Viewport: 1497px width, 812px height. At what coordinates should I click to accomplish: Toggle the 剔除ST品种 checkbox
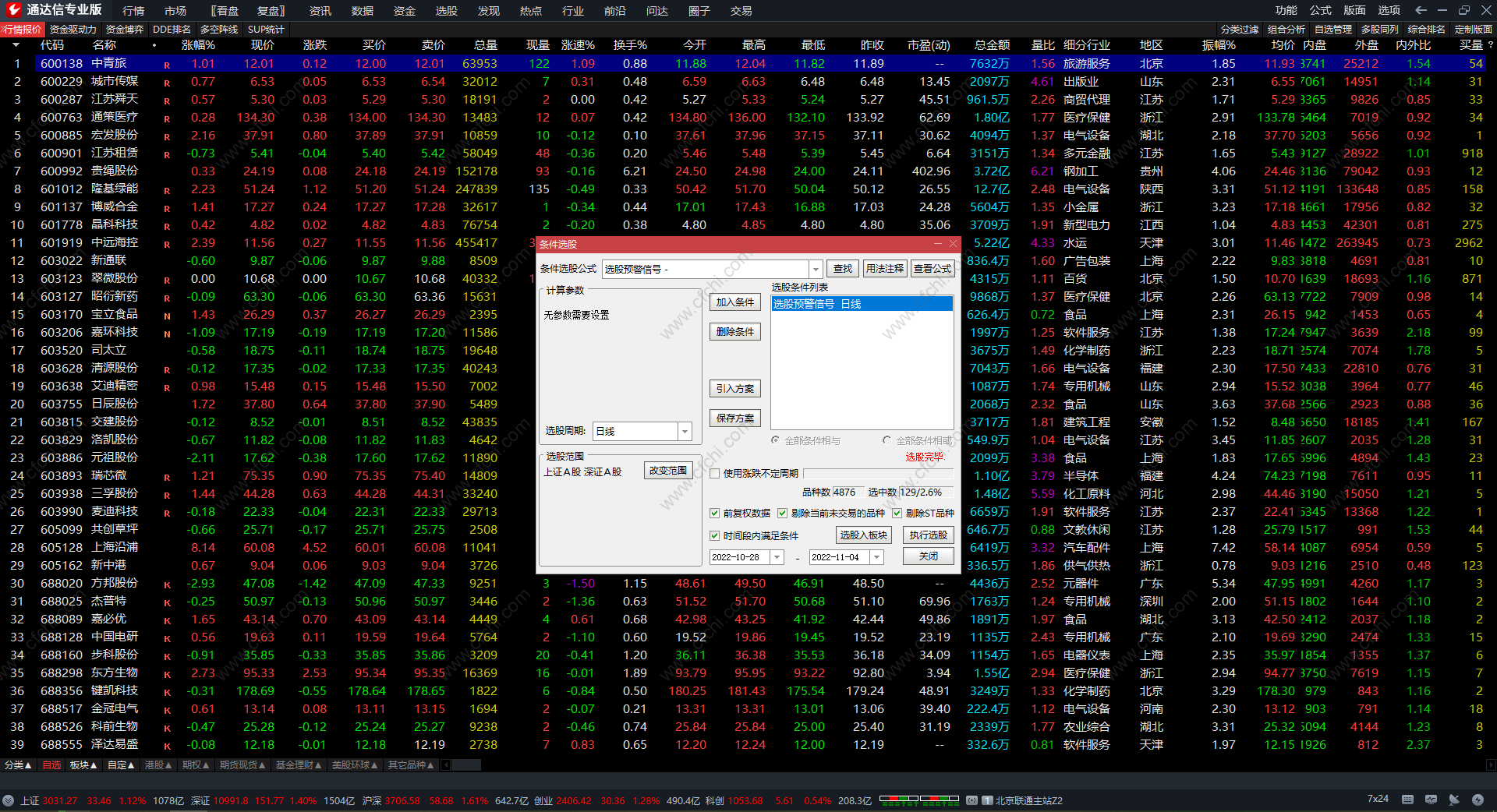pos(897,513)
